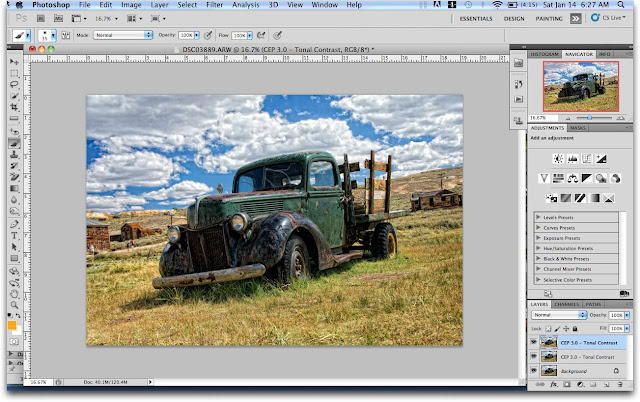This screenshot has height=402, width=640.
Task: Add a layer mask
Action: 567,384
